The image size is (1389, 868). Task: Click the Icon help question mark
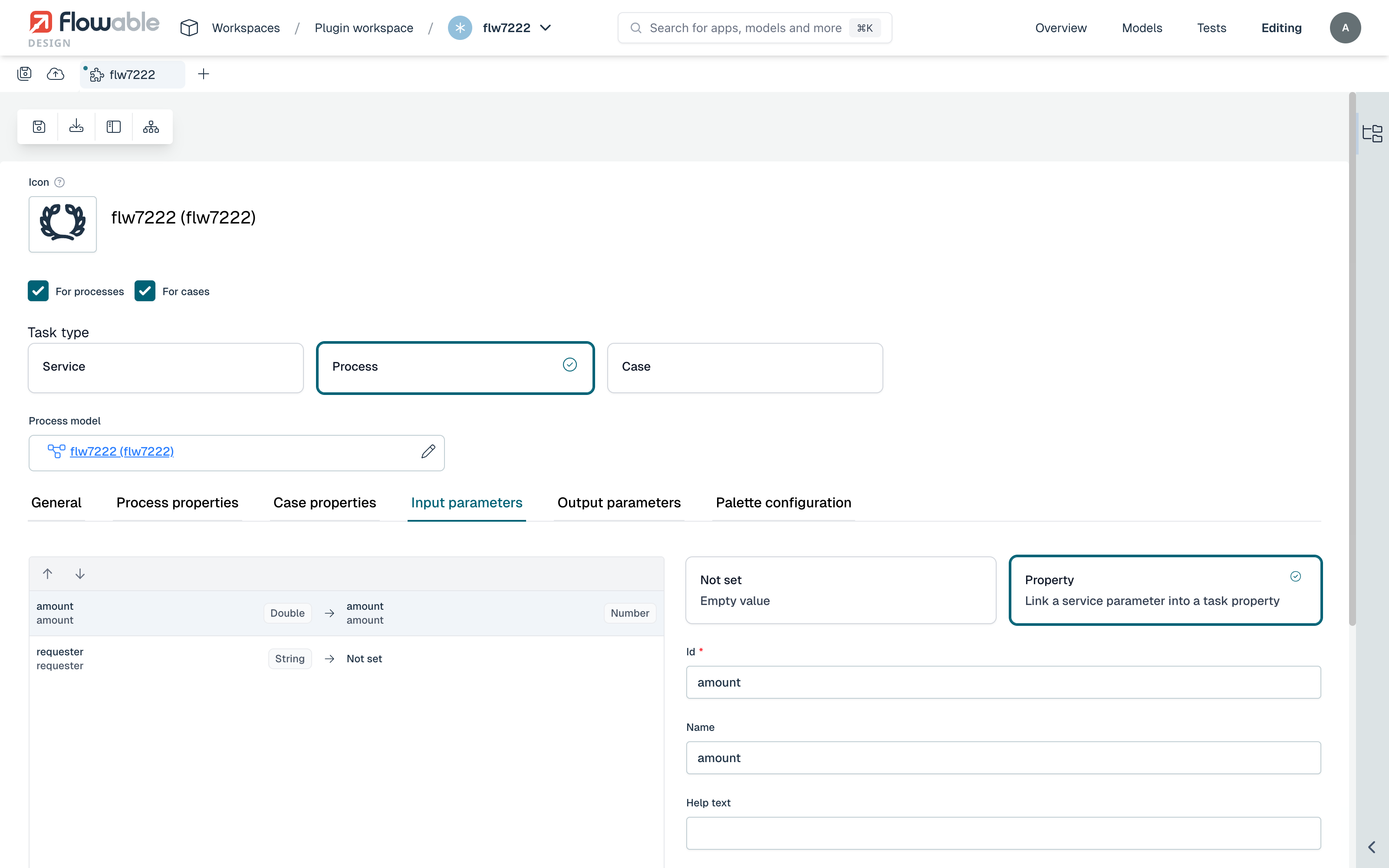click(59, 182)
